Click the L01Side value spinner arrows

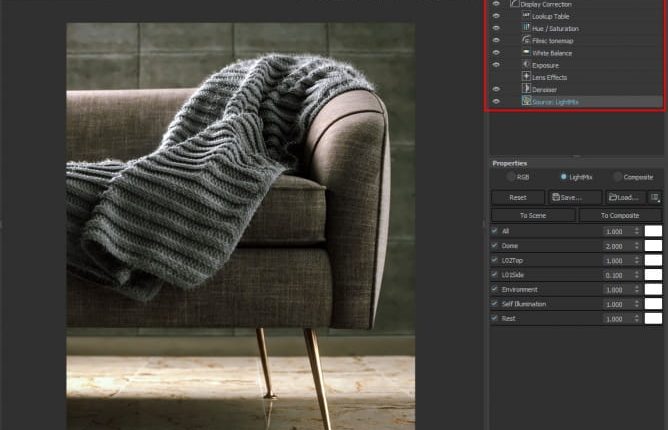click(637, 274)
